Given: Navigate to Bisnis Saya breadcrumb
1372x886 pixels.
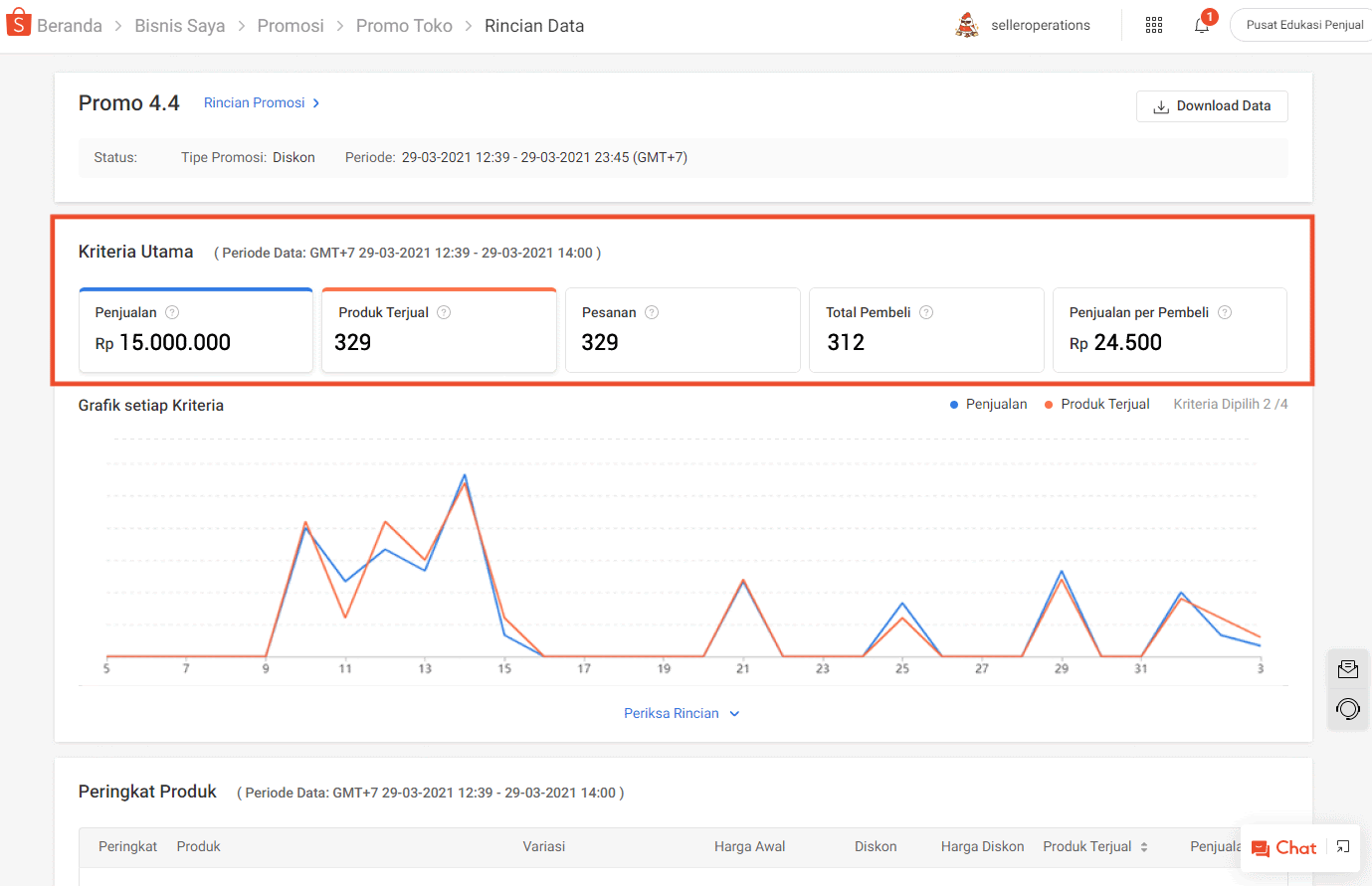Looking at the screenshot, I should (x=180, y=26).
